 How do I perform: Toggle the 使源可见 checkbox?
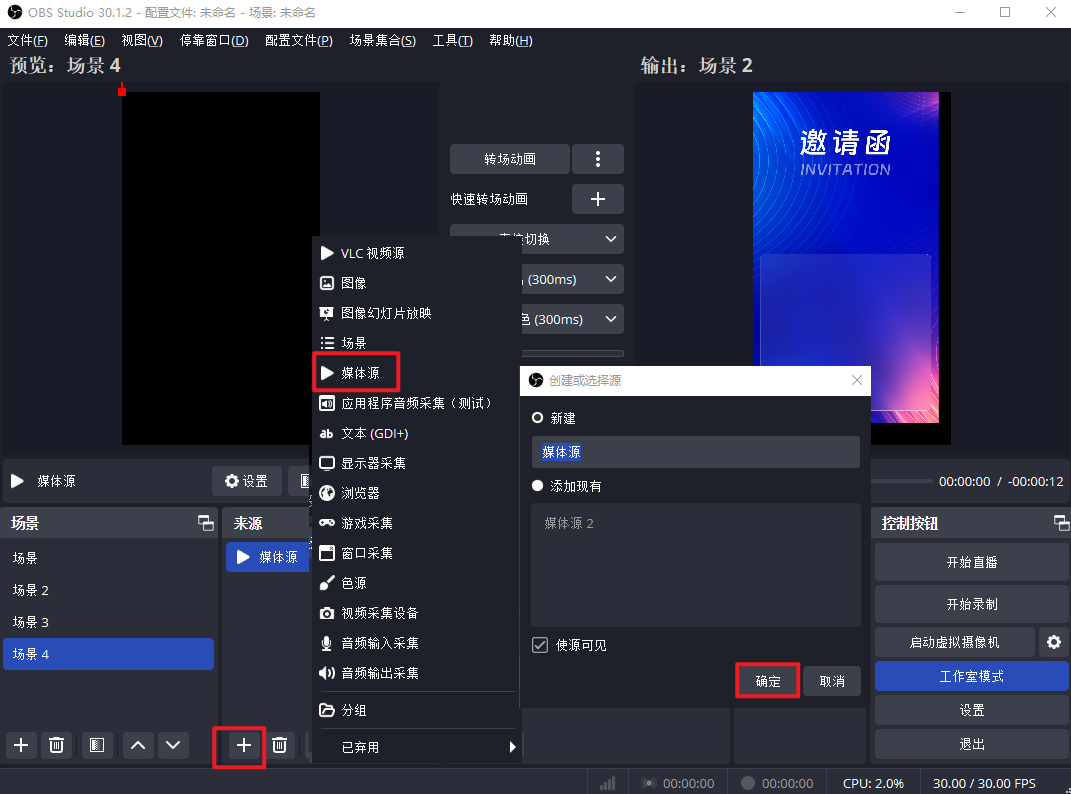click(x=540, y=645)
